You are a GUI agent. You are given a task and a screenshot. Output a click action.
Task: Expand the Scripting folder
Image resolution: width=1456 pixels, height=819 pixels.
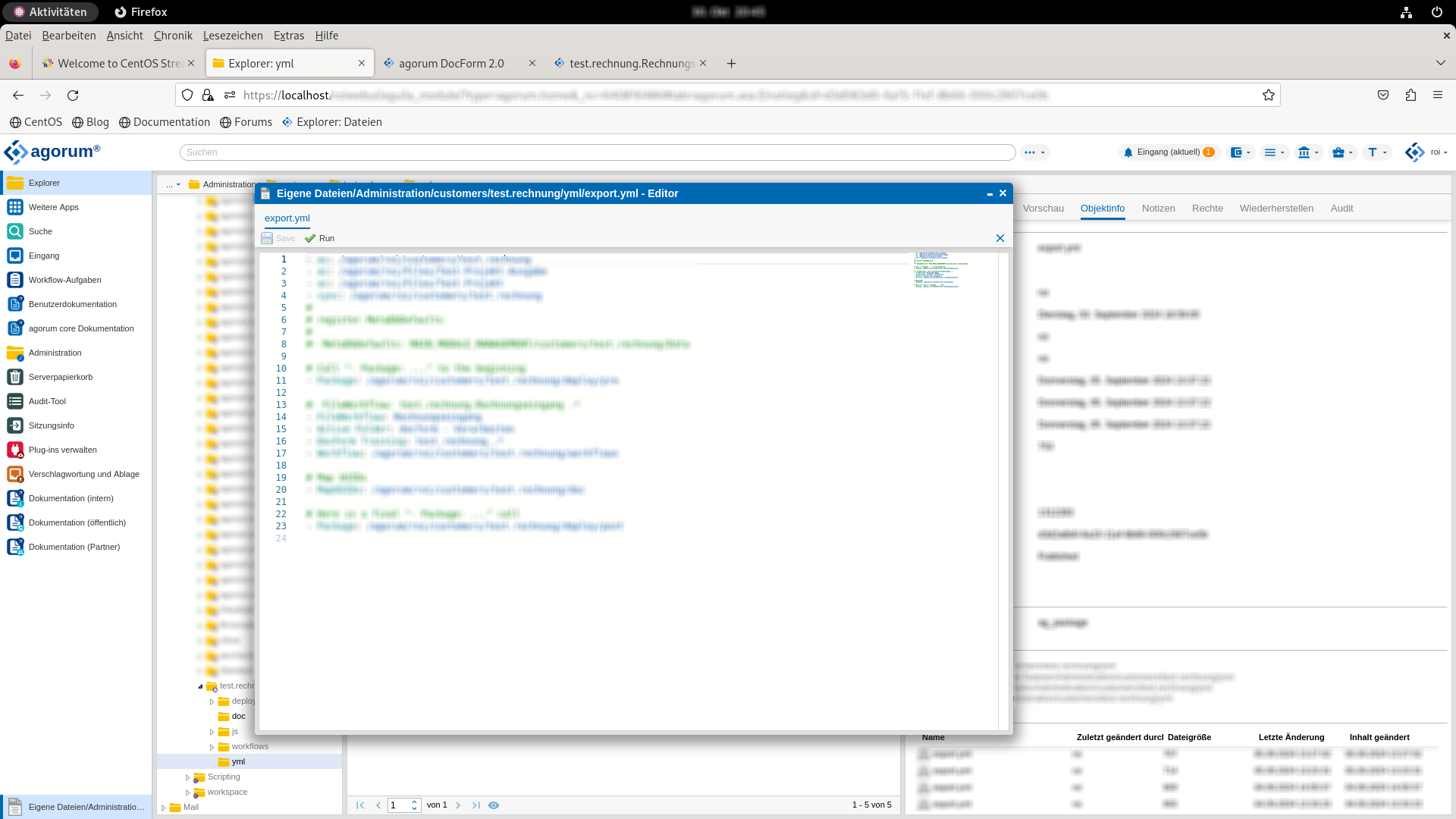click(x=188, y=777)
